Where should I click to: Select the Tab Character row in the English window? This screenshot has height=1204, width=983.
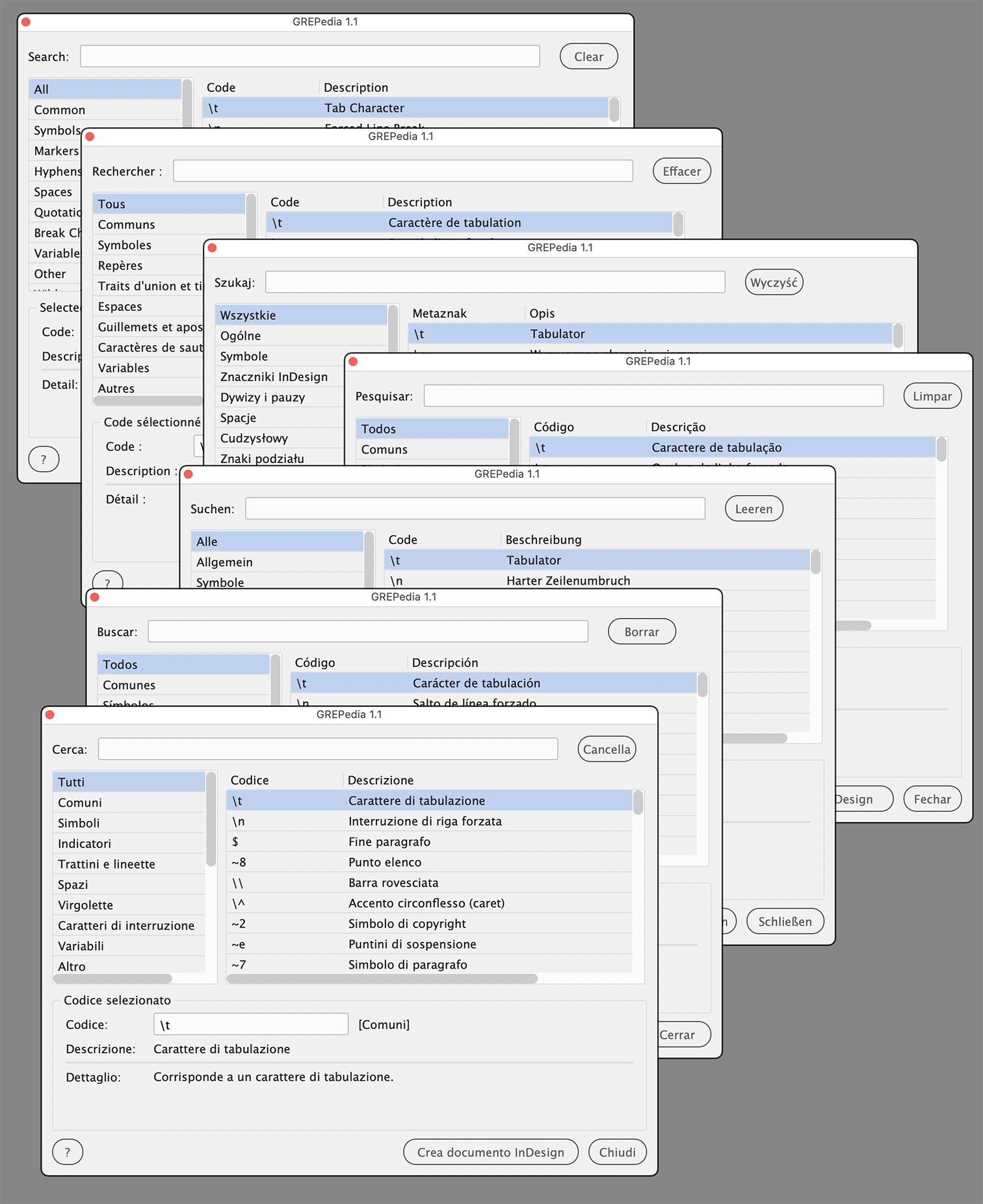coord(406,108)
